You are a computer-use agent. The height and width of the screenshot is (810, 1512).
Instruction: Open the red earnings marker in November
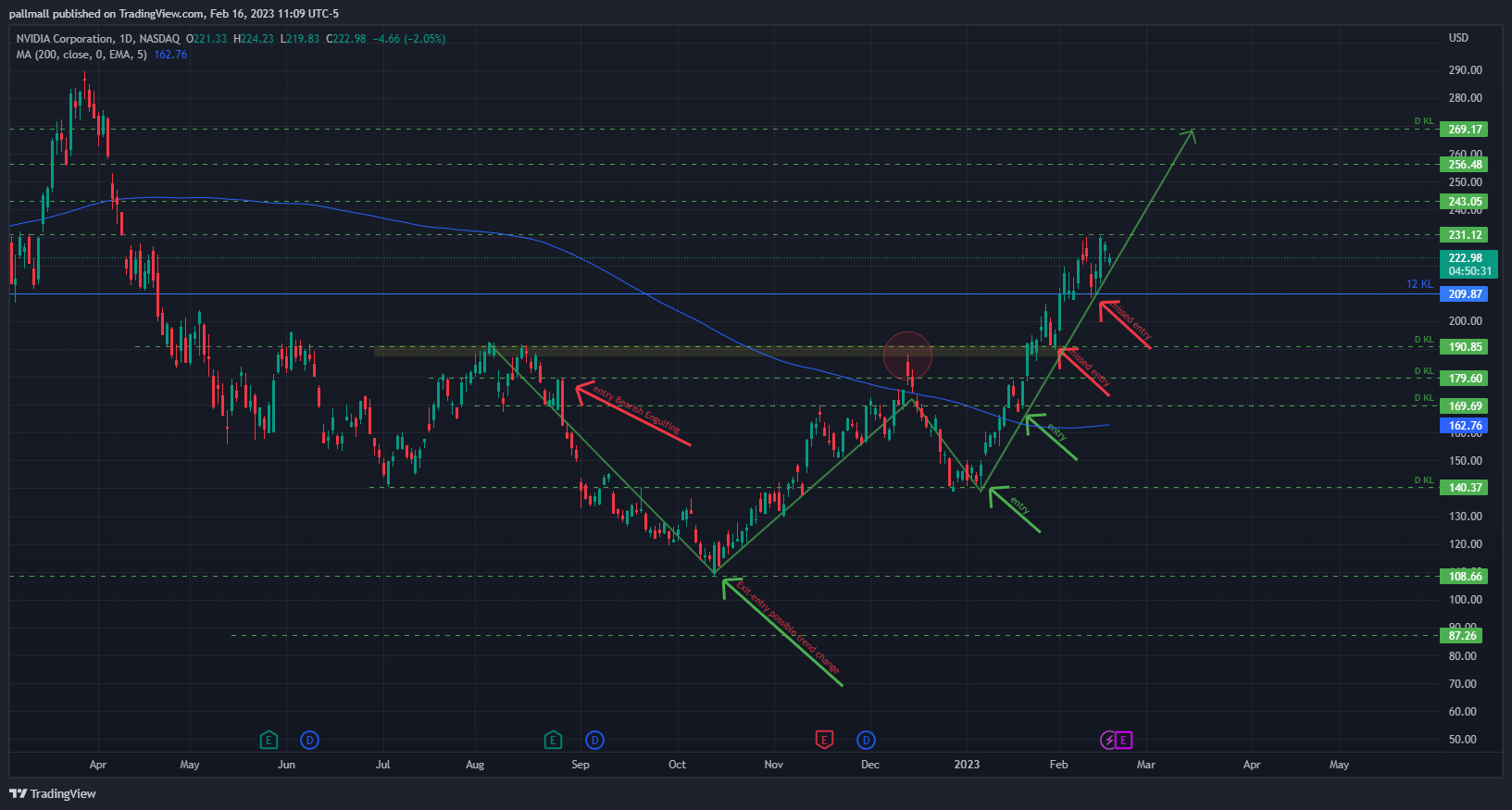pos(824,740)
